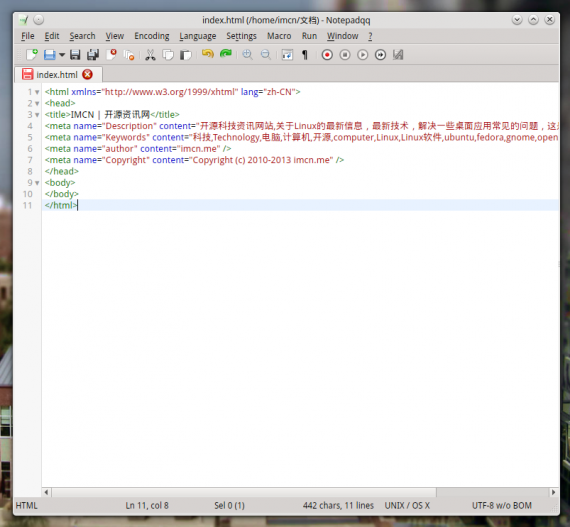Create a new document with toolbar icon

click(x=32, y=55)
